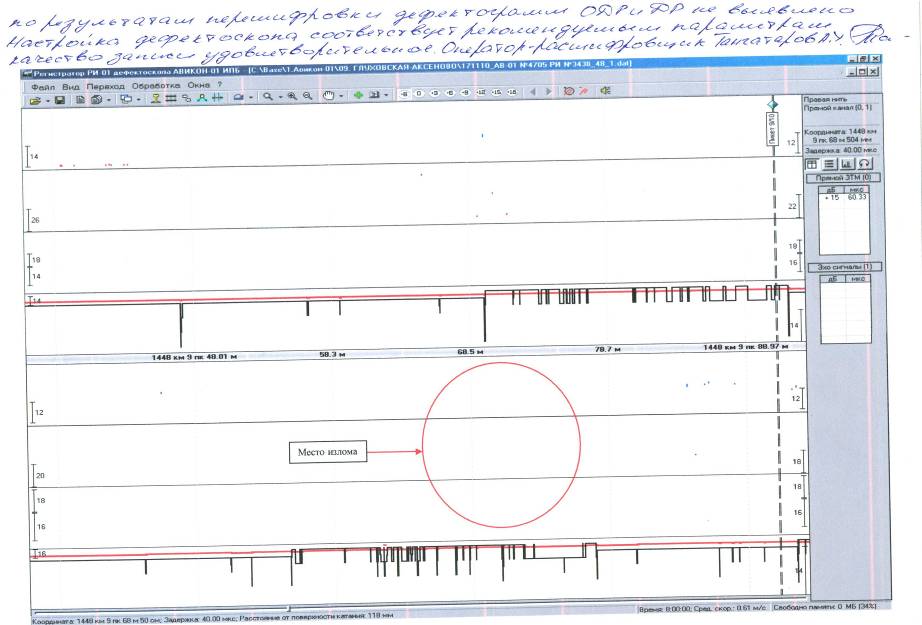The image size is (922, 625).
Task: Click the zoom in magnifier icon
Action: pyautogui.click(x=291, y=100)
